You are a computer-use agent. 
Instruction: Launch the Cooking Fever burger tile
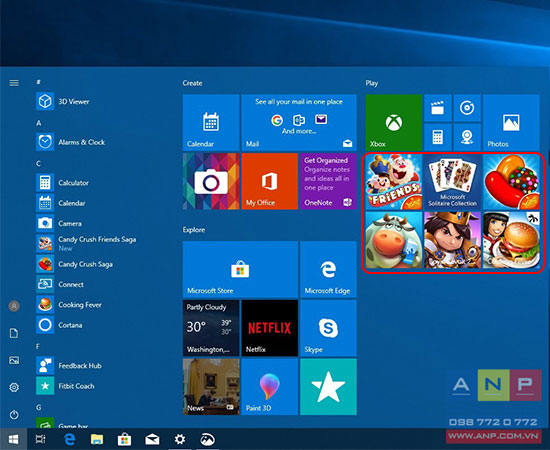tap(511, 240)
